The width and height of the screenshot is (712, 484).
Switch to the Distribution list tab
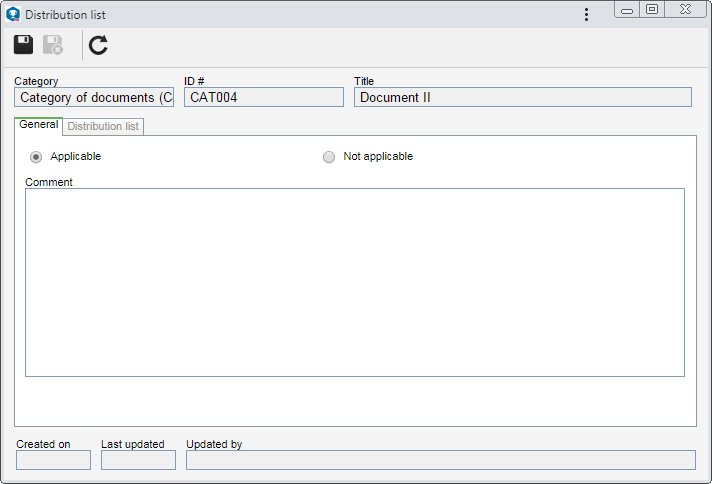(103, 126)
